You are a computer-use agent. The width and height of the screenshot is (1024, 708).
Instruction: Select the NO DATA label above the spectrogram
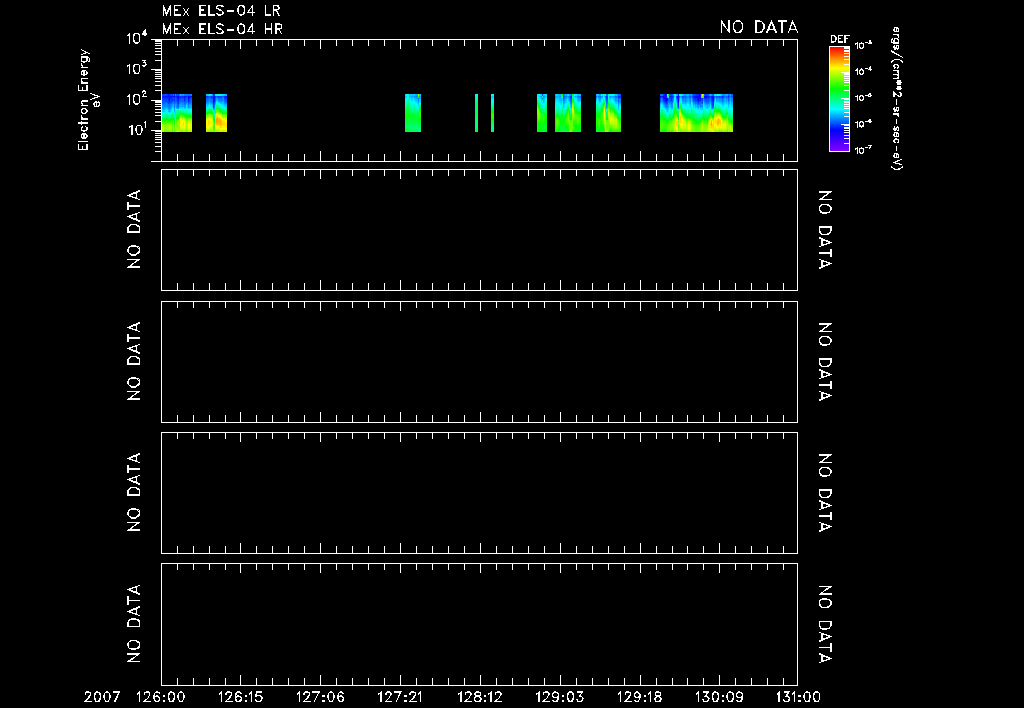tap(759, 27)
